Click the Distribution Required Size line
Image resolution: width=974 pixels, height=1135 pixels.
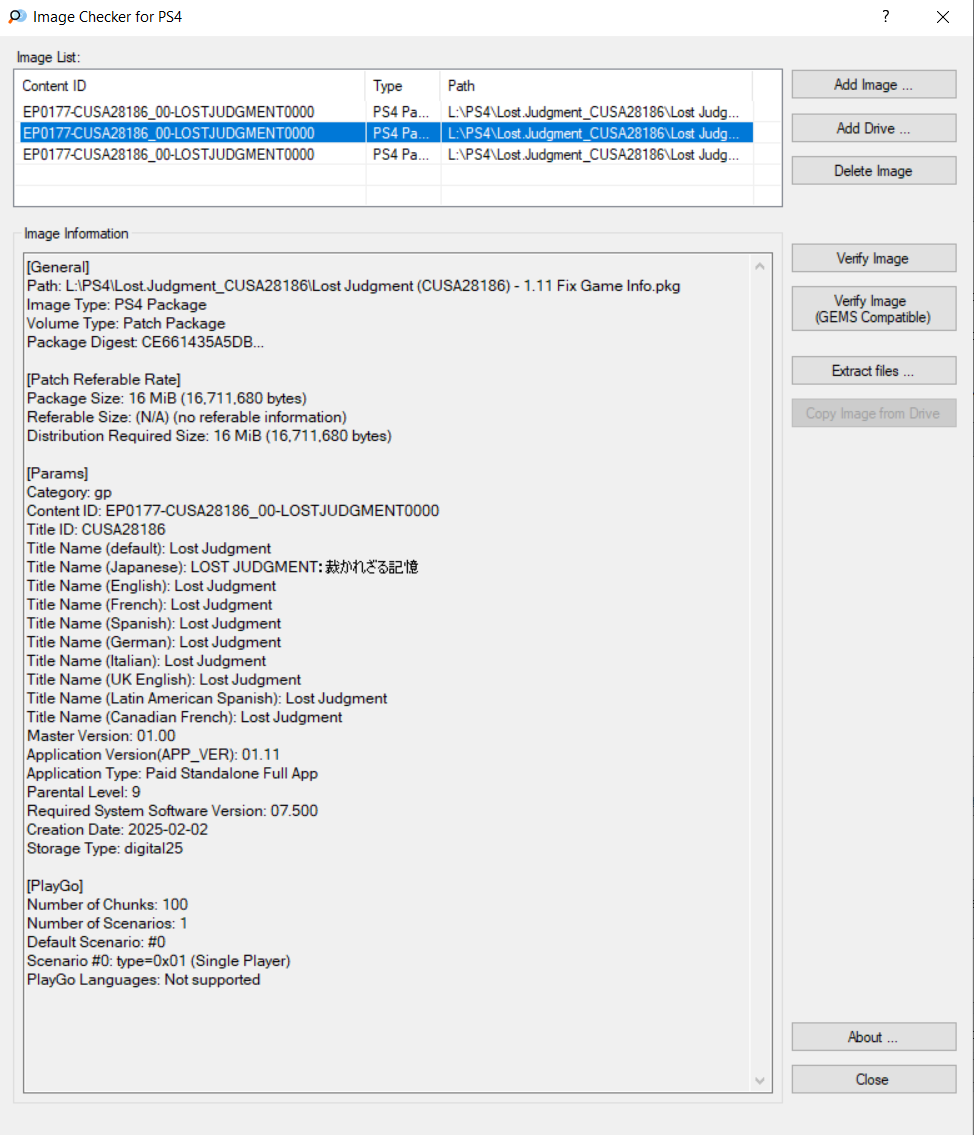click(209, 436)
